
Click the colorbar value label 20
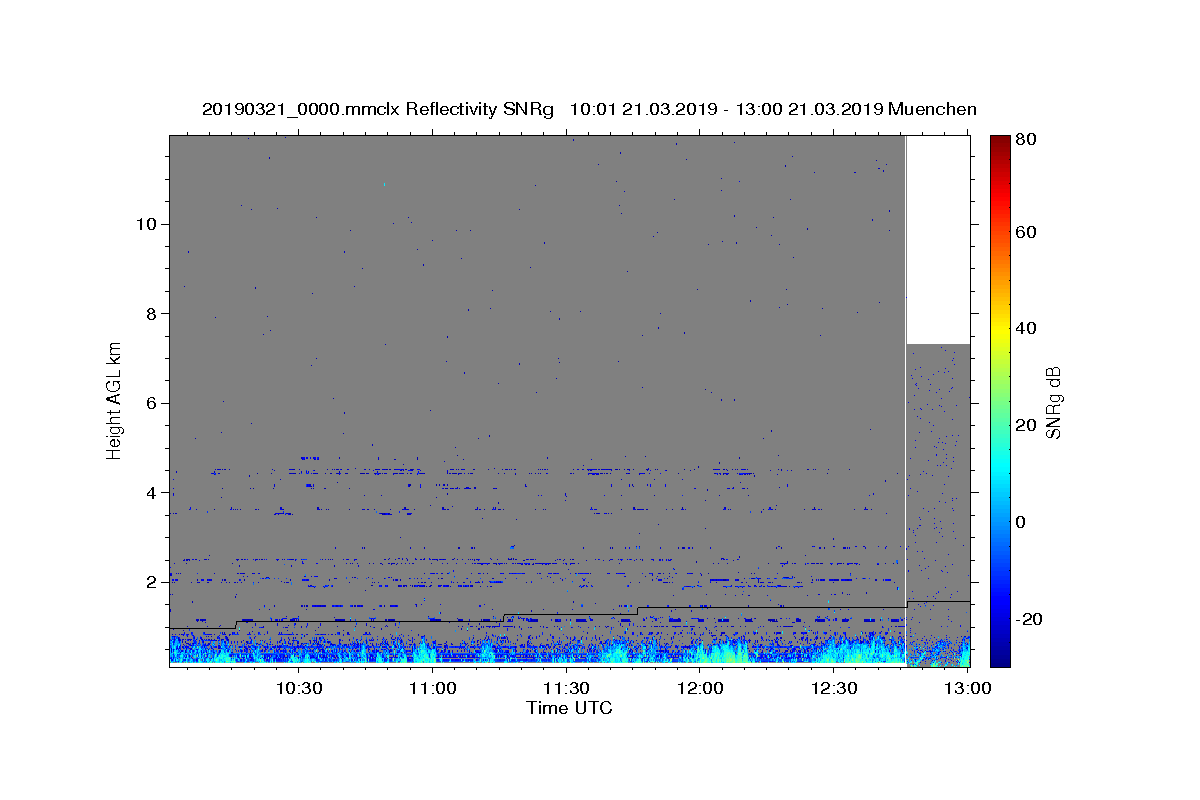click(1027, 425)
